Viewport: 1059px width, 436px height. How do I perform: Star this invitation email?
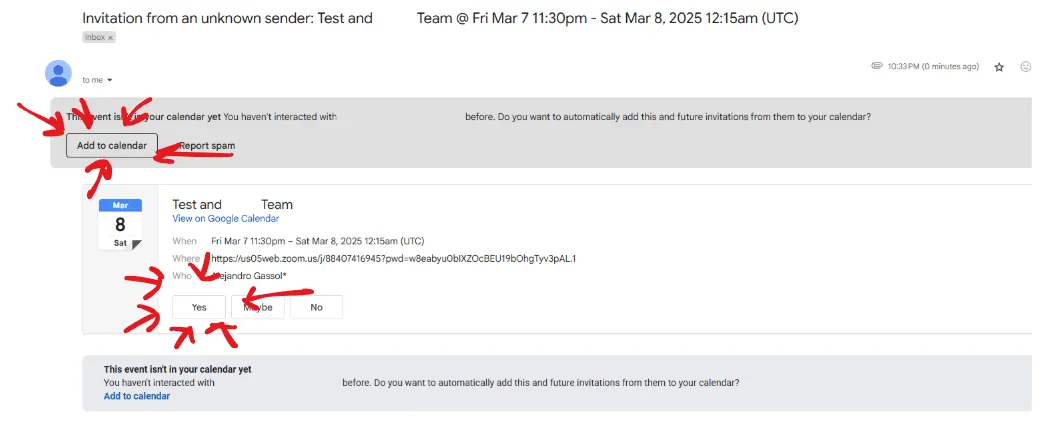tap(999, 67)
